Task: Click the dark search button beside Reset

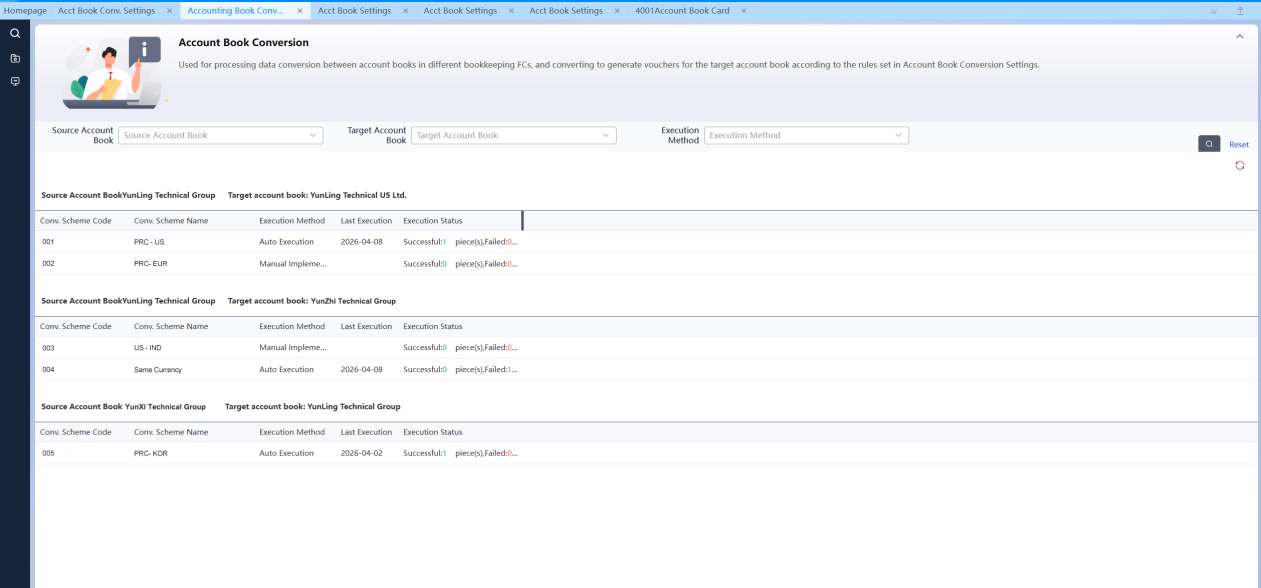Action: pyautogui.click(x=1208, y=144)
